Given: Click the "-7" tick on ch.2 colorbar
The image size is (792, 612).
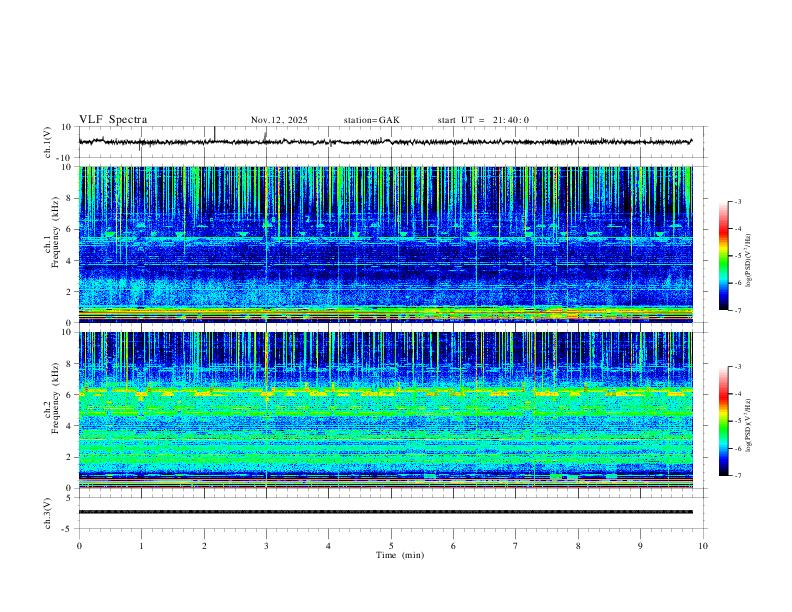Looking at the screenshot, I should (738, 476).
